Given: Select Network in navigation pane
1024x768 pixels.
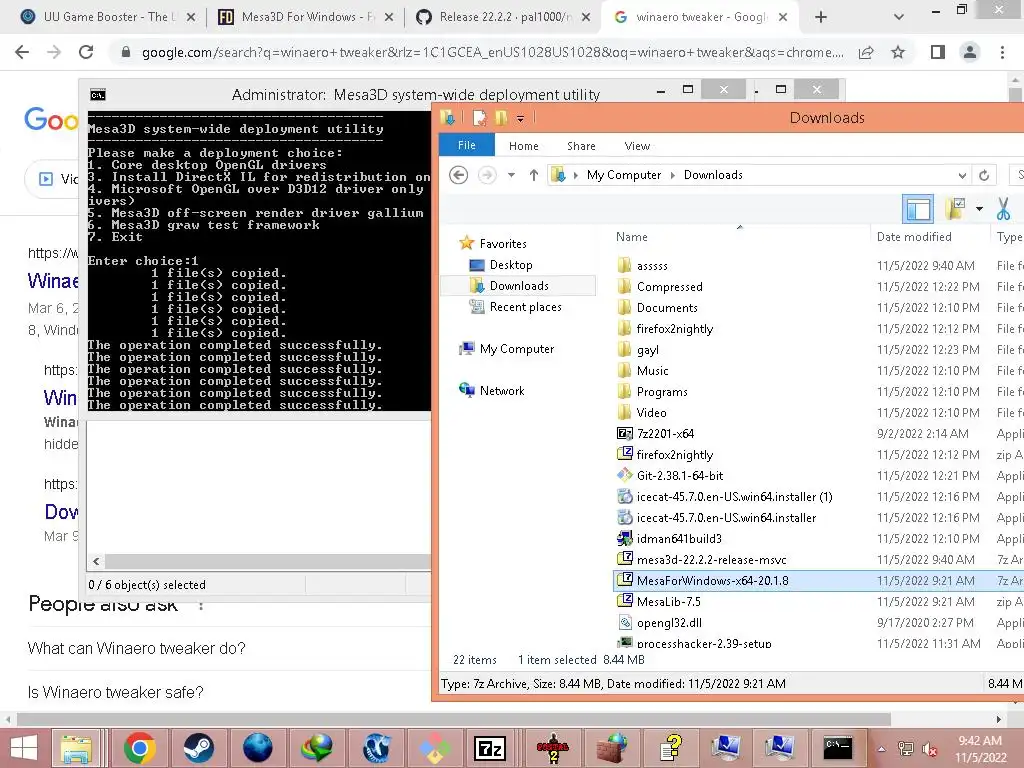Looking at the screenshot, I should click(502, 391).
